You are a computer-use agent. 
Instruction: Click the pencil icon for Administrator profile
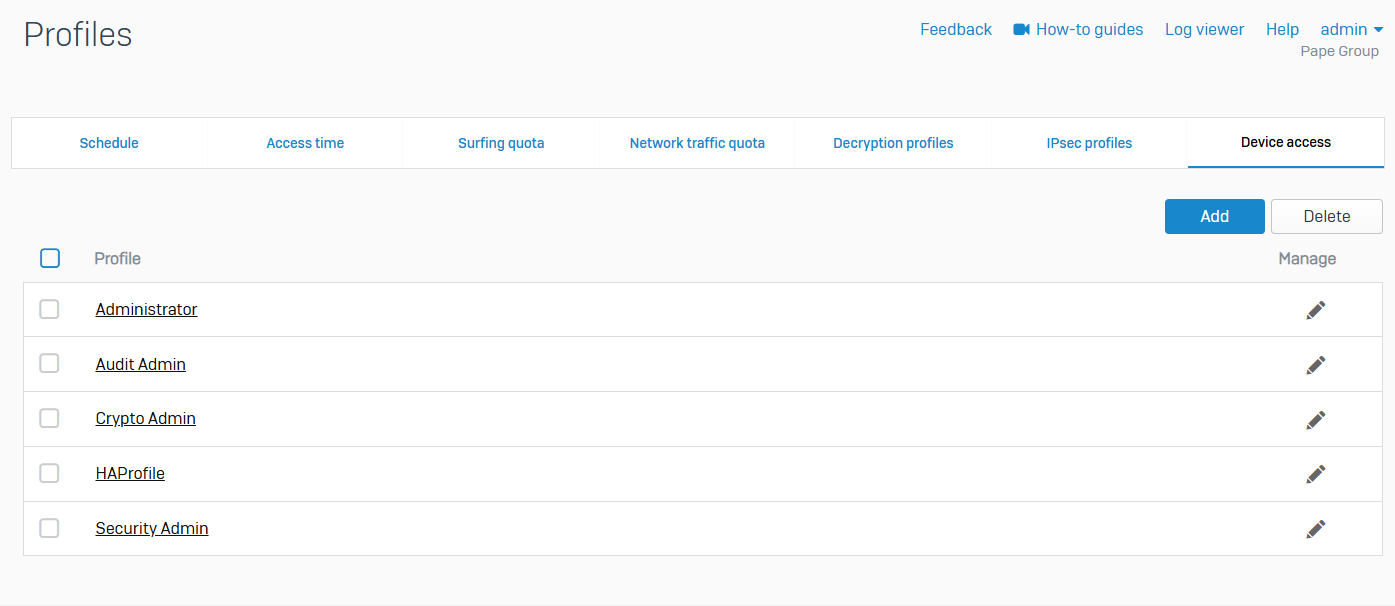click(x=1316, y=310)
